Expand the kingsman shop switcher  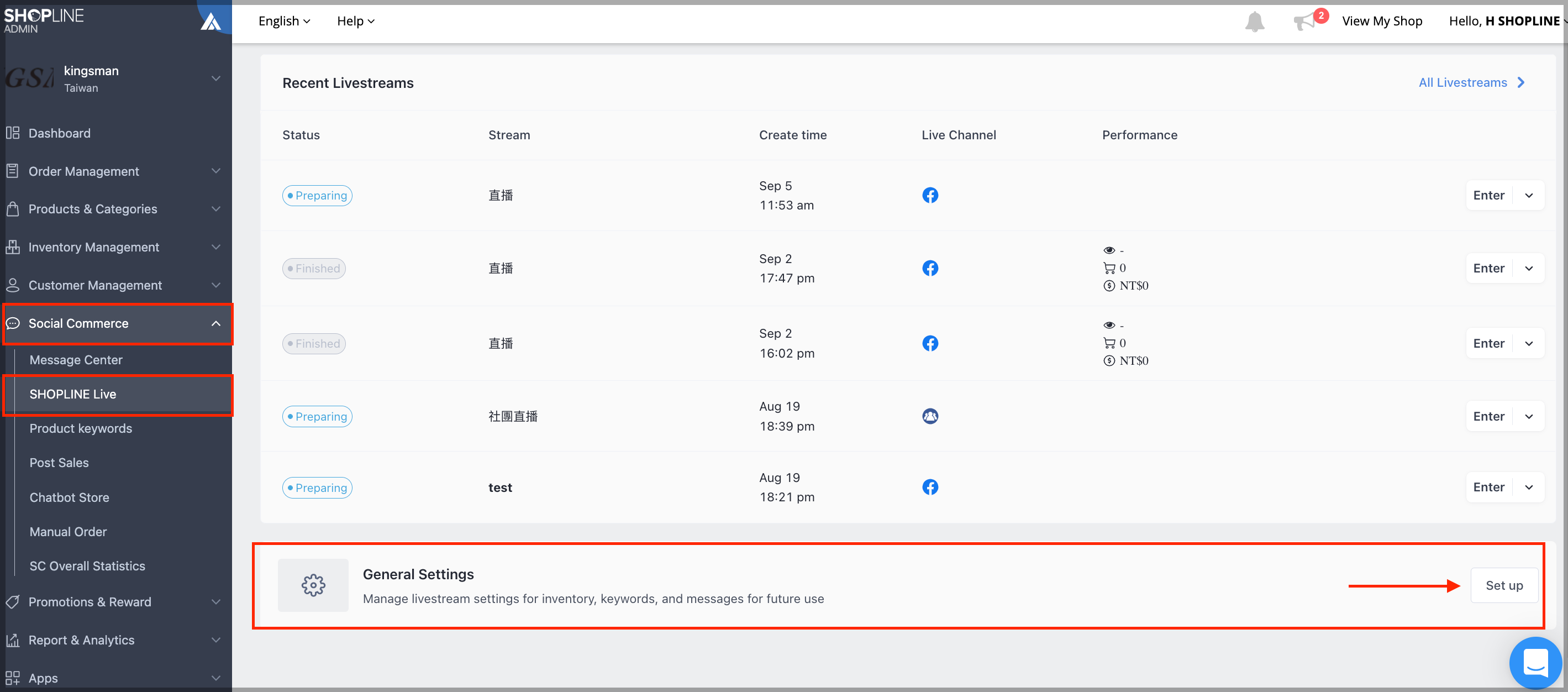(x=215, y=78)
